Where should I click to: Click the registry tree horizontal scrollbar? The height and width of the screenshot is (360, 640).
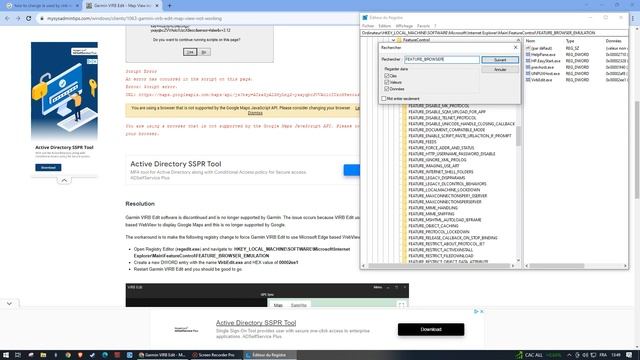[438, 266]
